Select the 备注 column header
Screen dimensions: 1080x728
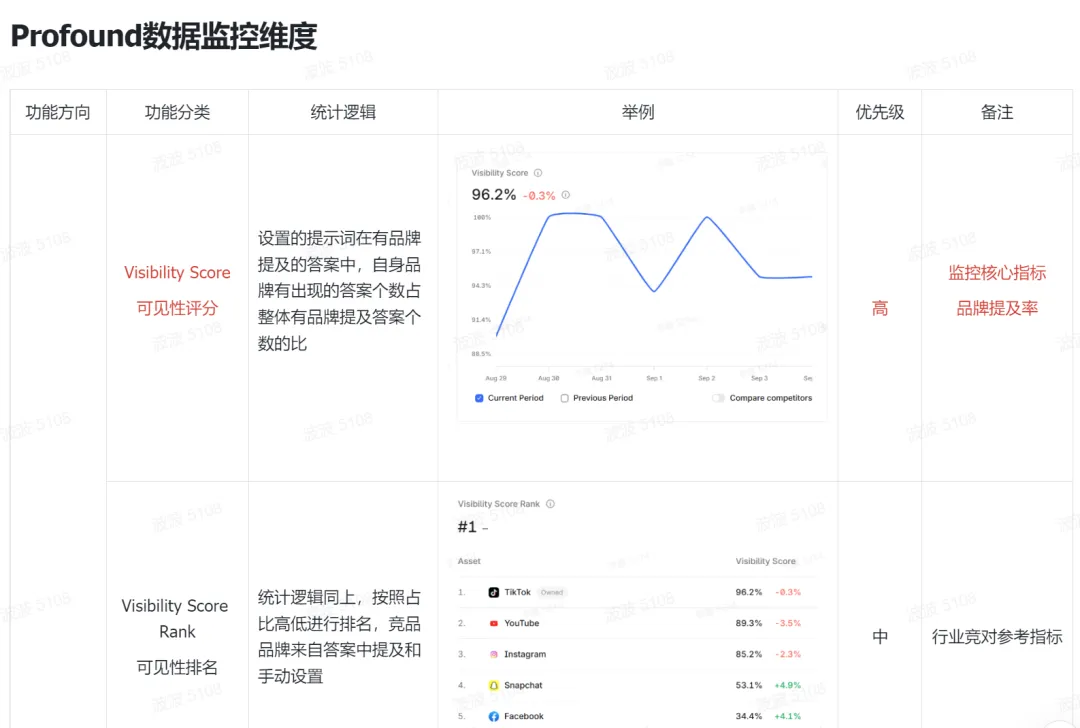click(x=997, y=112)
